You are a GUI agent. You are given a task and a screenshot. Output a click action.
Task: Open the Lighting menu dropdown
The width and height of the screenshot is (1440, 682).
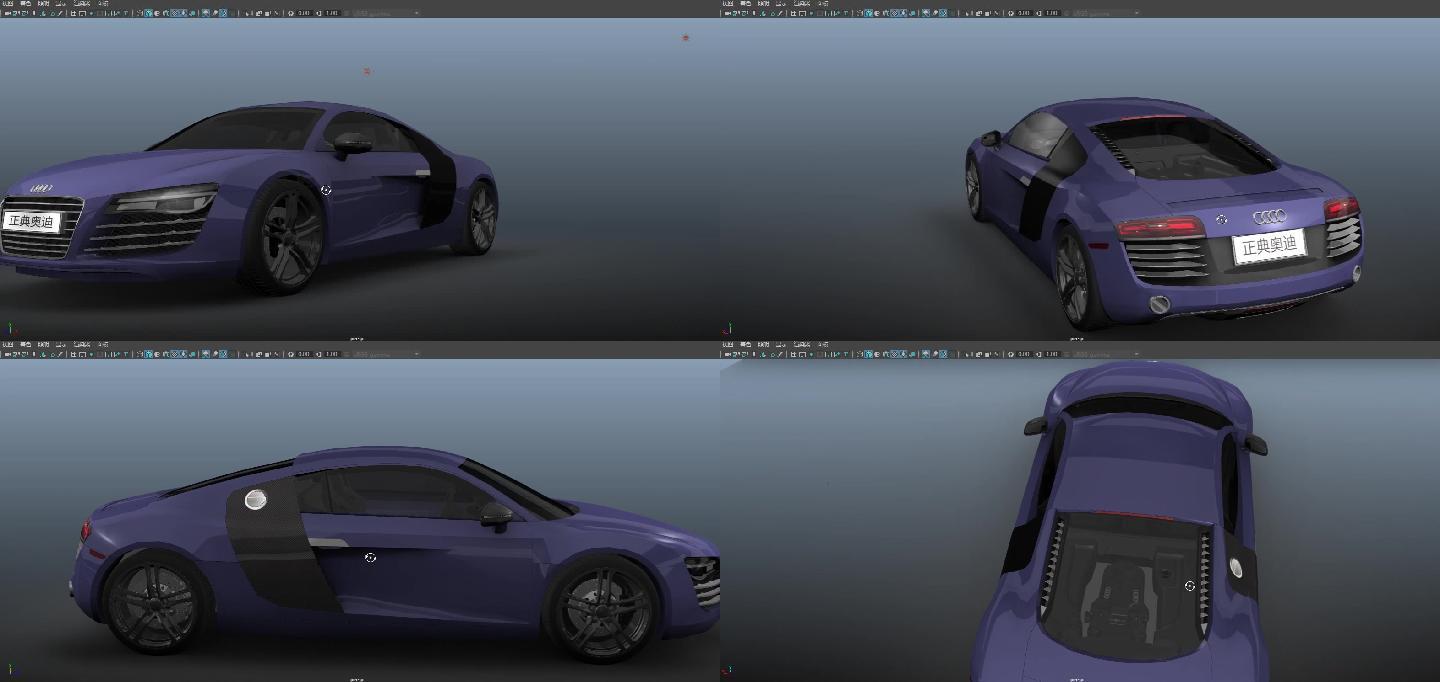click(42, 5)
